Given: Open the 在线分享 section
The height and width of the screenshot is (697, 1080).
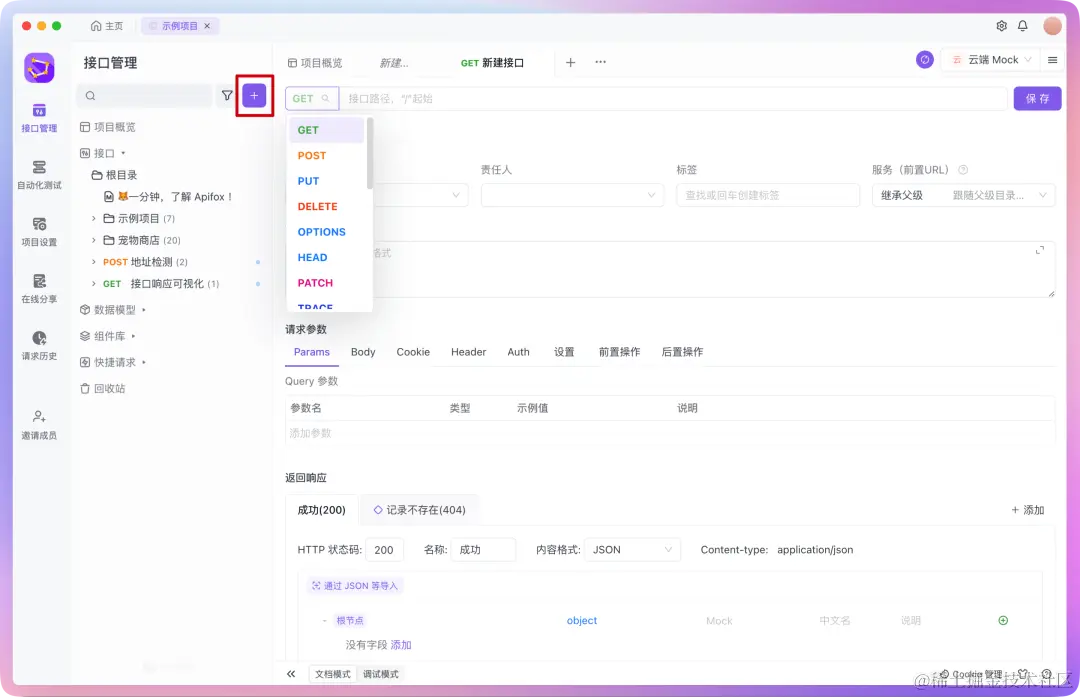Looking at the screenshot, I should (x=38, y=289).
